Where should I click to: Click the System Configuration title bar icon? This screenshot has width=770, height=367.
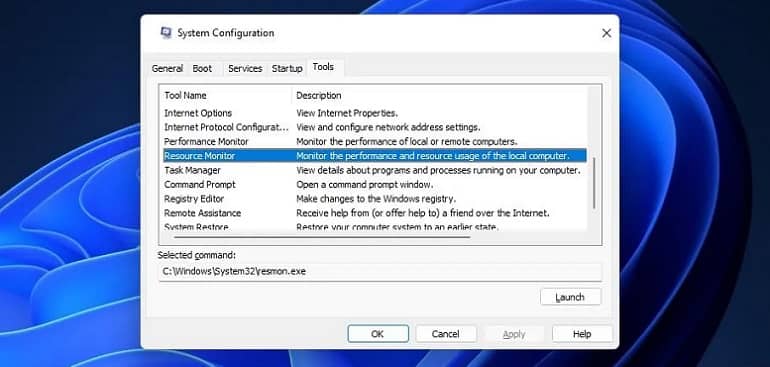click(166, 33)
